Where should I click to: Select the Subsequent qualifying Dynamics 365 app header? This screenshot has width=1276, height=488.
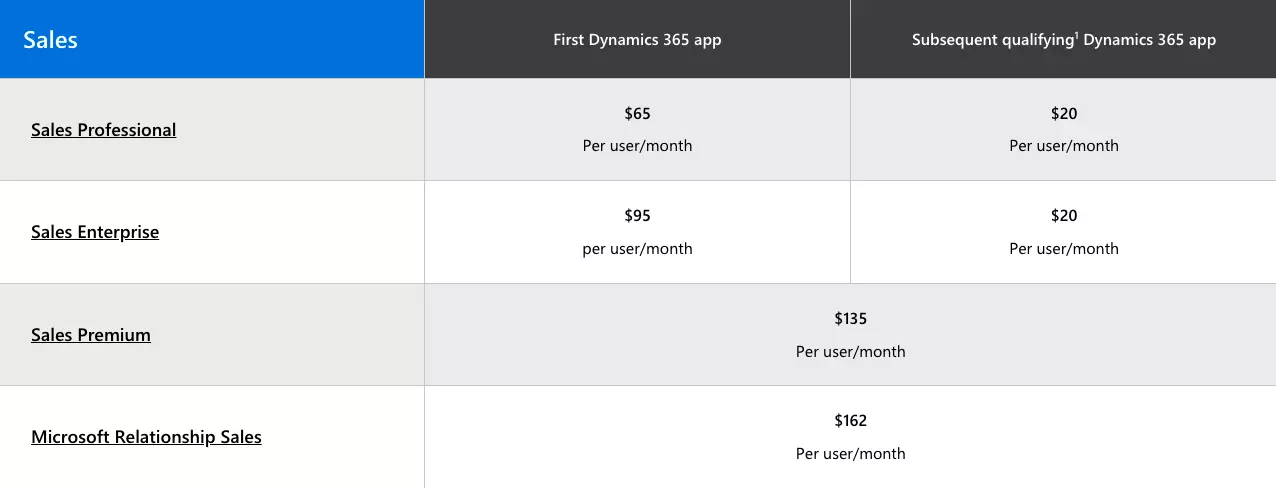coord(1063,39)
